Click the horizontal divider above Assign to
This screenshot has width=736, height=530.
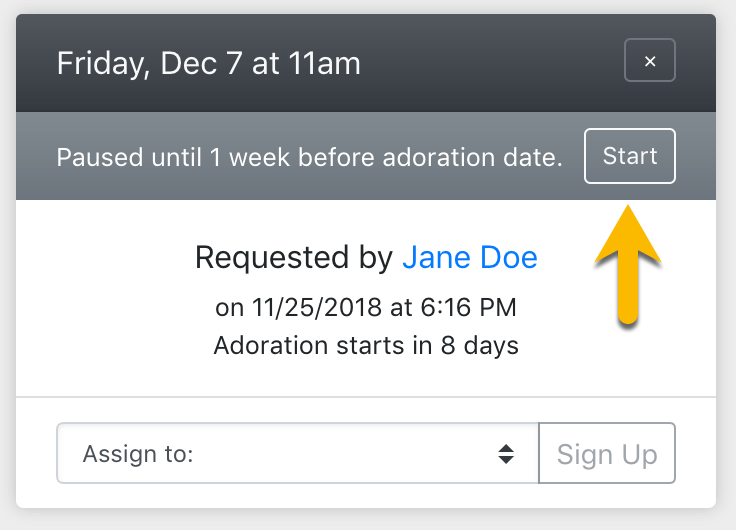click(x=366, y=397)
